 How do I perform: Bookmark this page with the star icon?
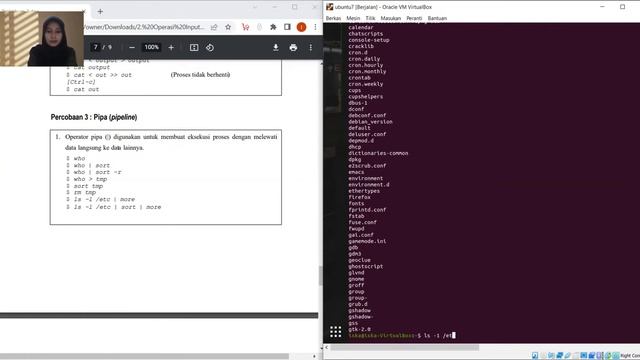click(x=228, y=27)
